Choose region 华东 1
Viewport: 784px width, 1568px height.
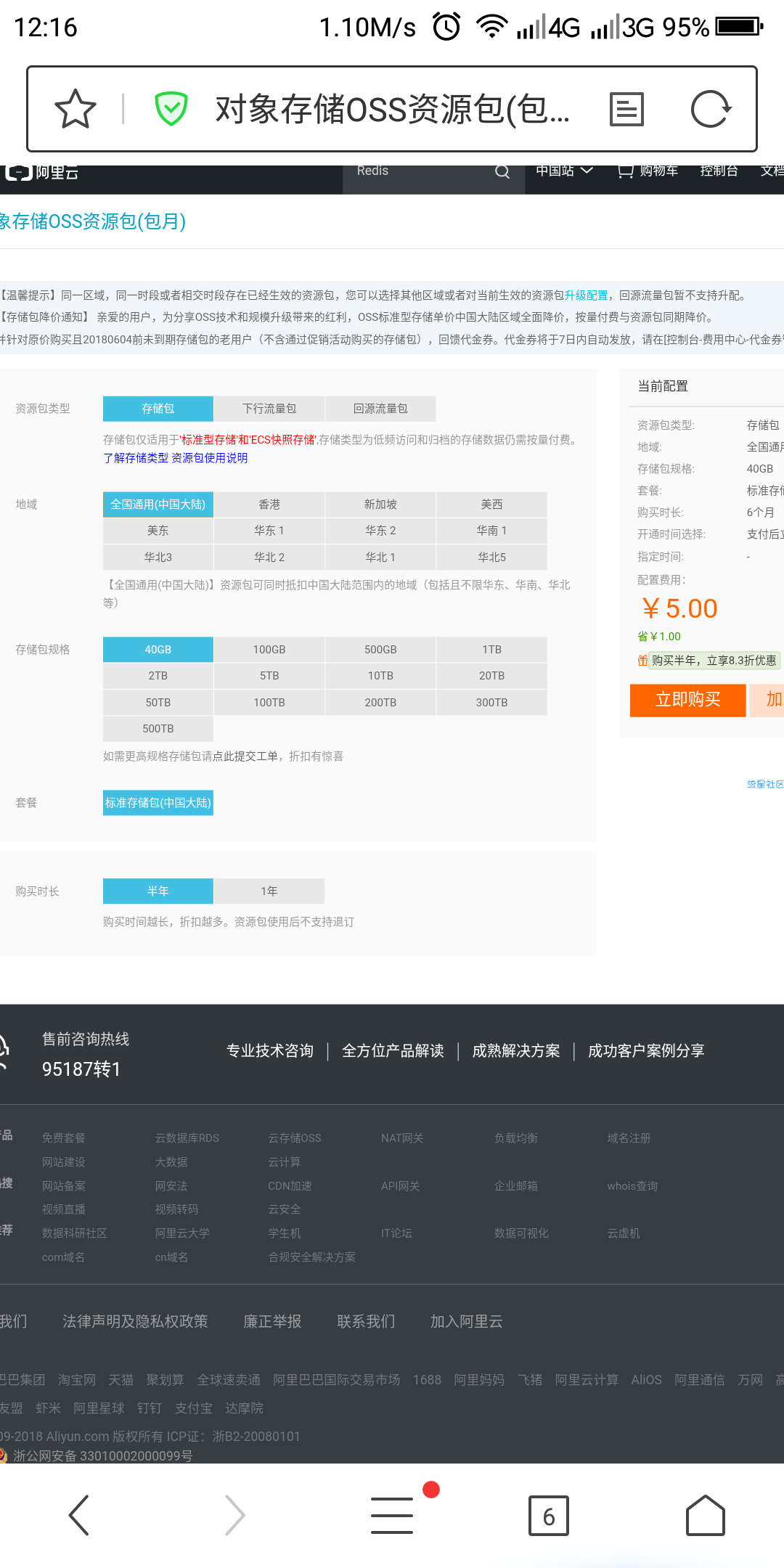pos(269,531)
